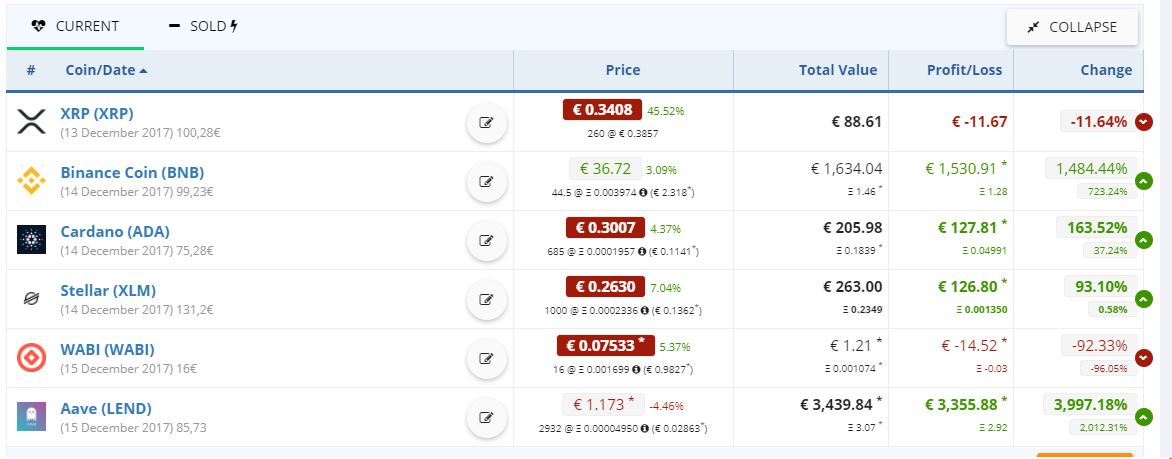Open the edit icon for XRP row
The height and width of the screenshot is (459, 1172).
pos(487,123)
